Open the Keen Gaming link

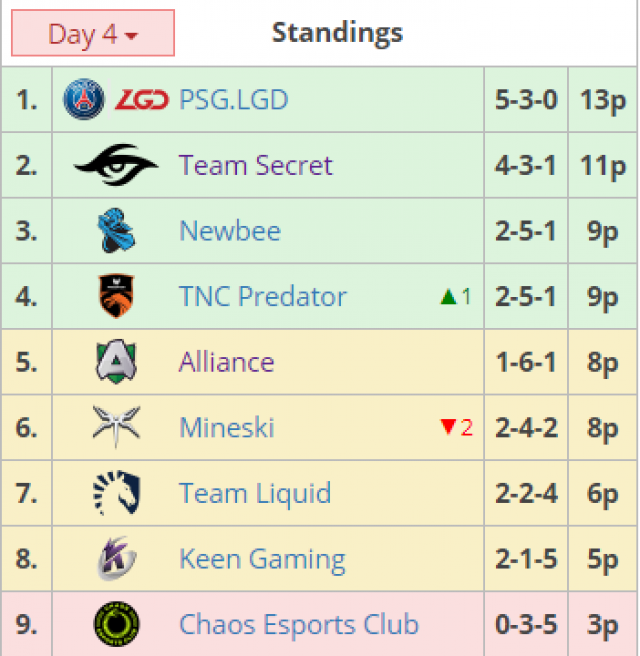coord(262,559)
